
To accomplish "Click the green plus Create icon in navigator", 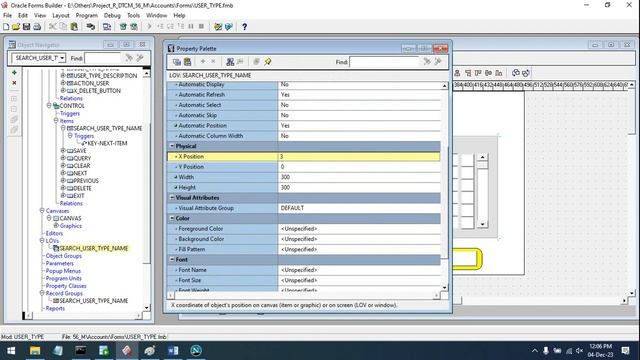I will [14, 73].
